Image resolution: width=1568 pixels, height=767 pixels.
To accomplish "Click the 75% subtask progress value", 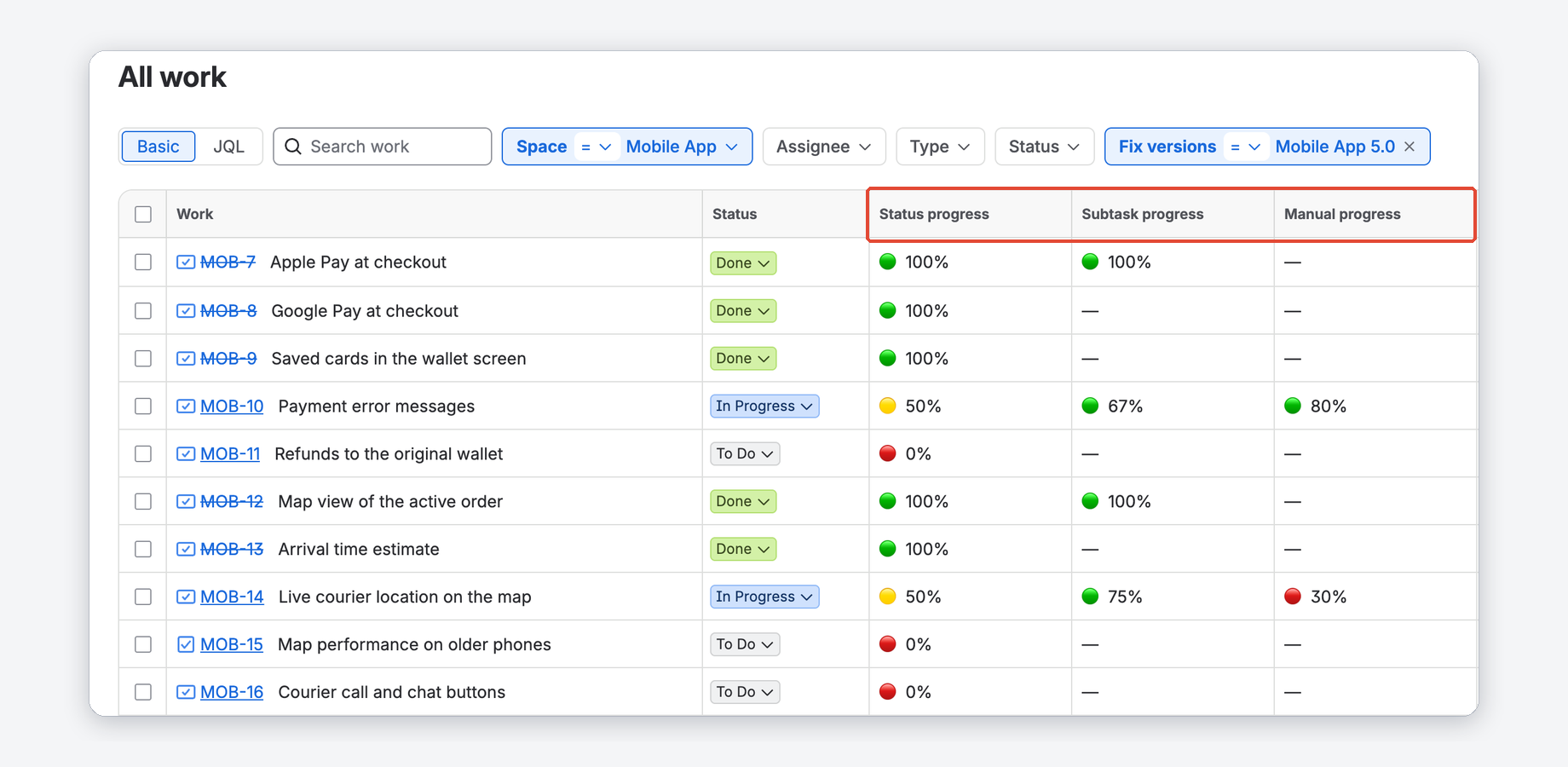I will tap(1125, 597).
